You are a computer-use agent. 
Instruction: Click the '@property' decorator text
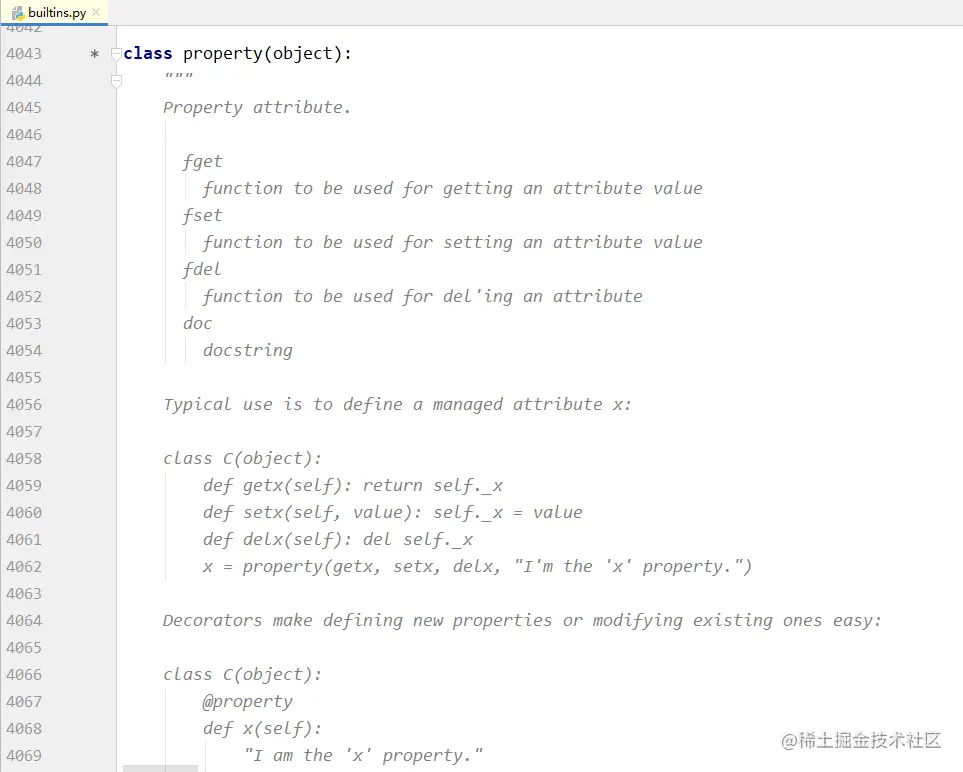pyautogui.click(x=248, y=702)
